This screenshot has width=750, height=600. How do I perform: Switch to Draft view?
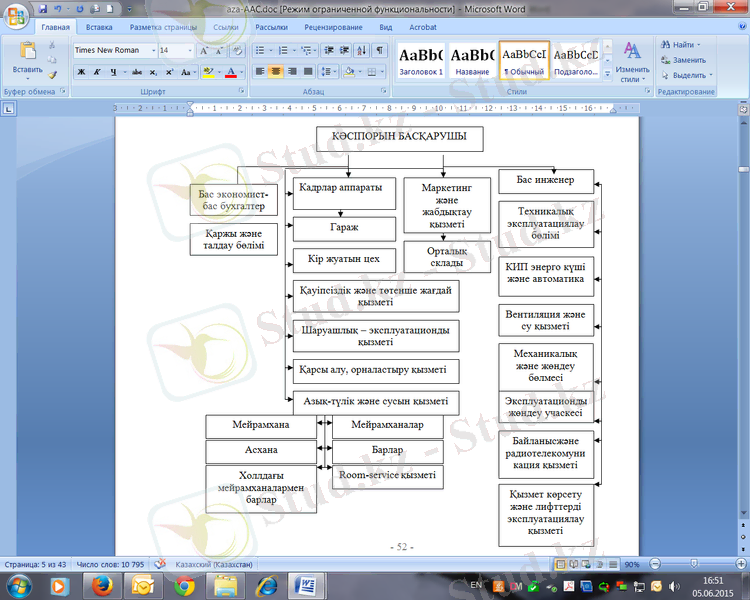[x=613, y=565]
